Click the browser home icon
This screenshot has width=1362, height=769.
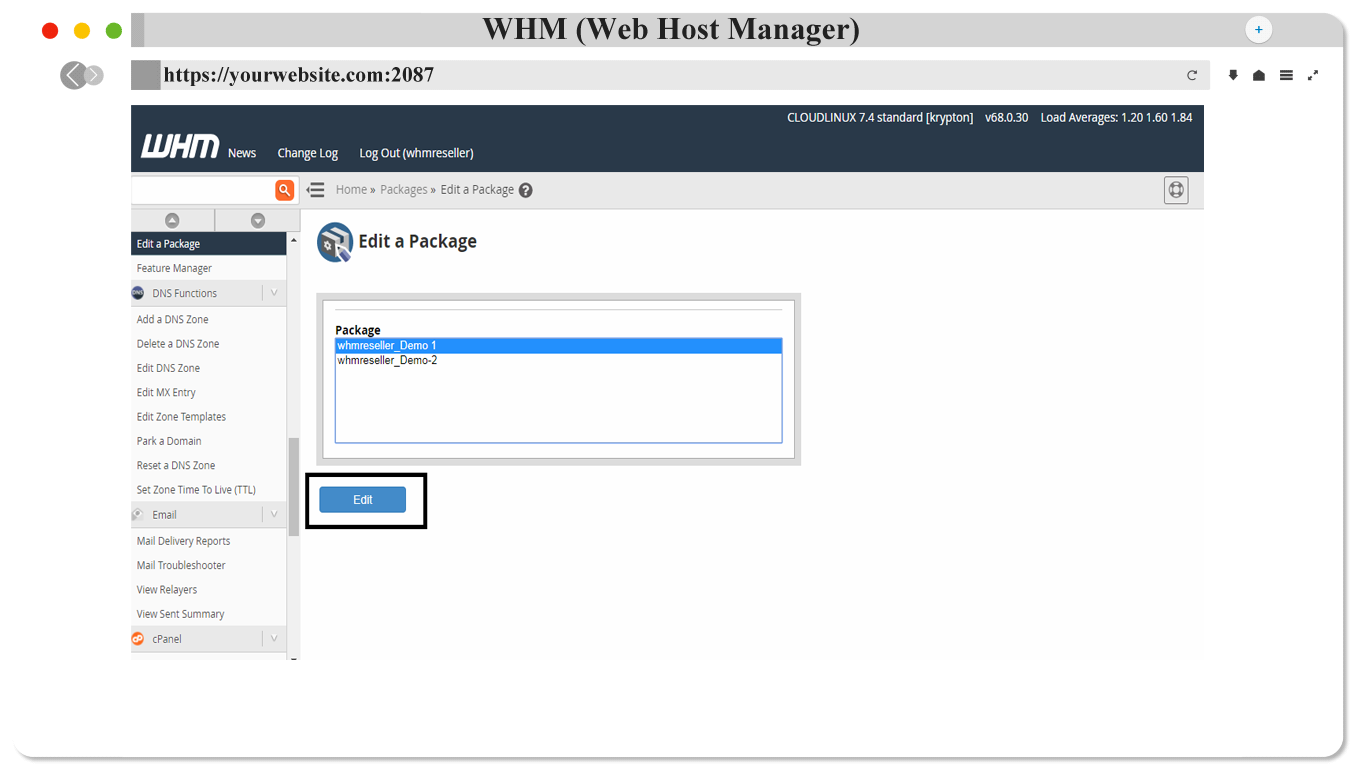(1259, 75)
